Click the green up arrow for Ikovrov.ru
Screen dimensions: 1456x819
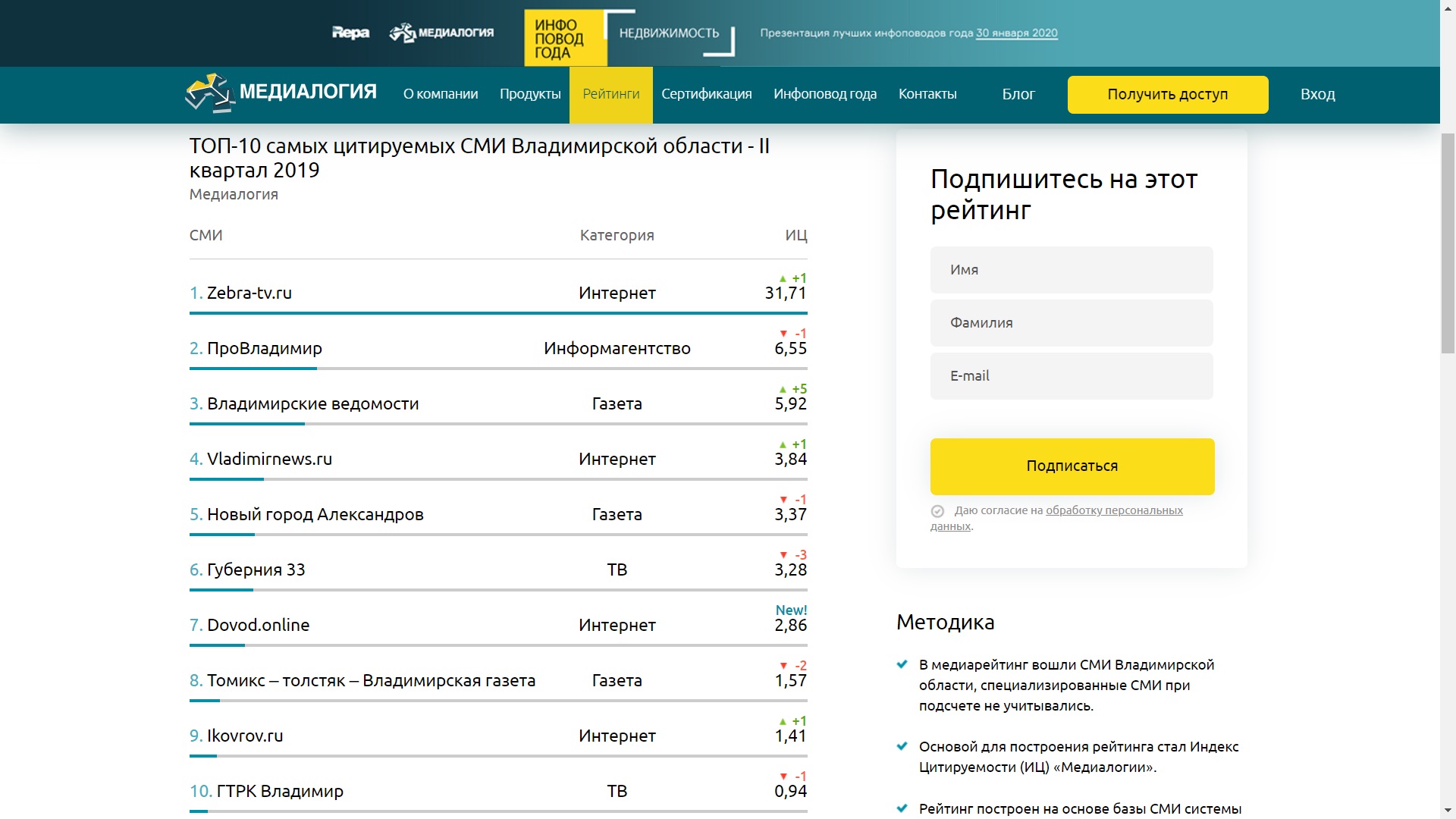pyautogui.click(x=783, y=721)
